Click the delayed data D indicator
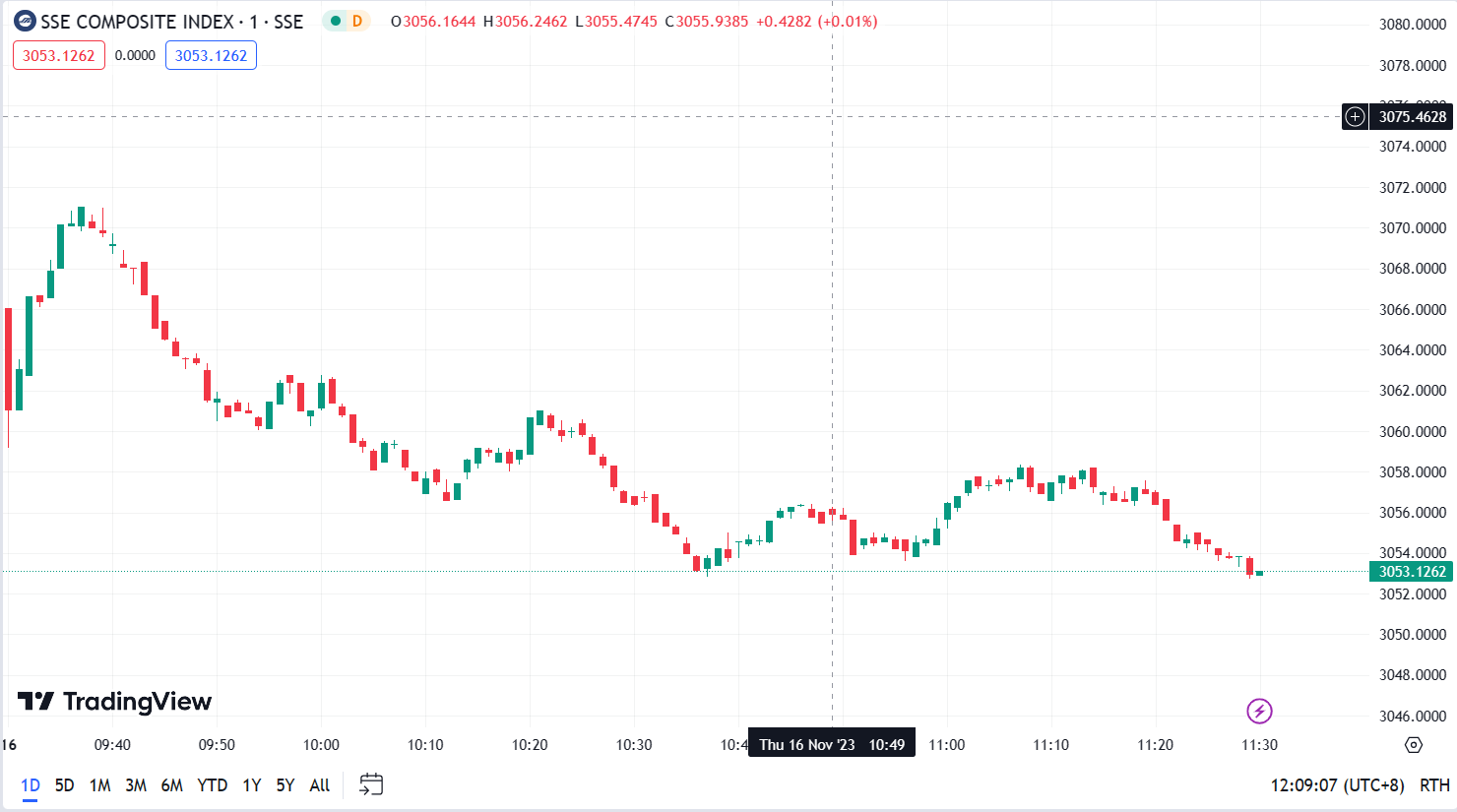This screenshot has height=812, width=1457. [357, 21]
